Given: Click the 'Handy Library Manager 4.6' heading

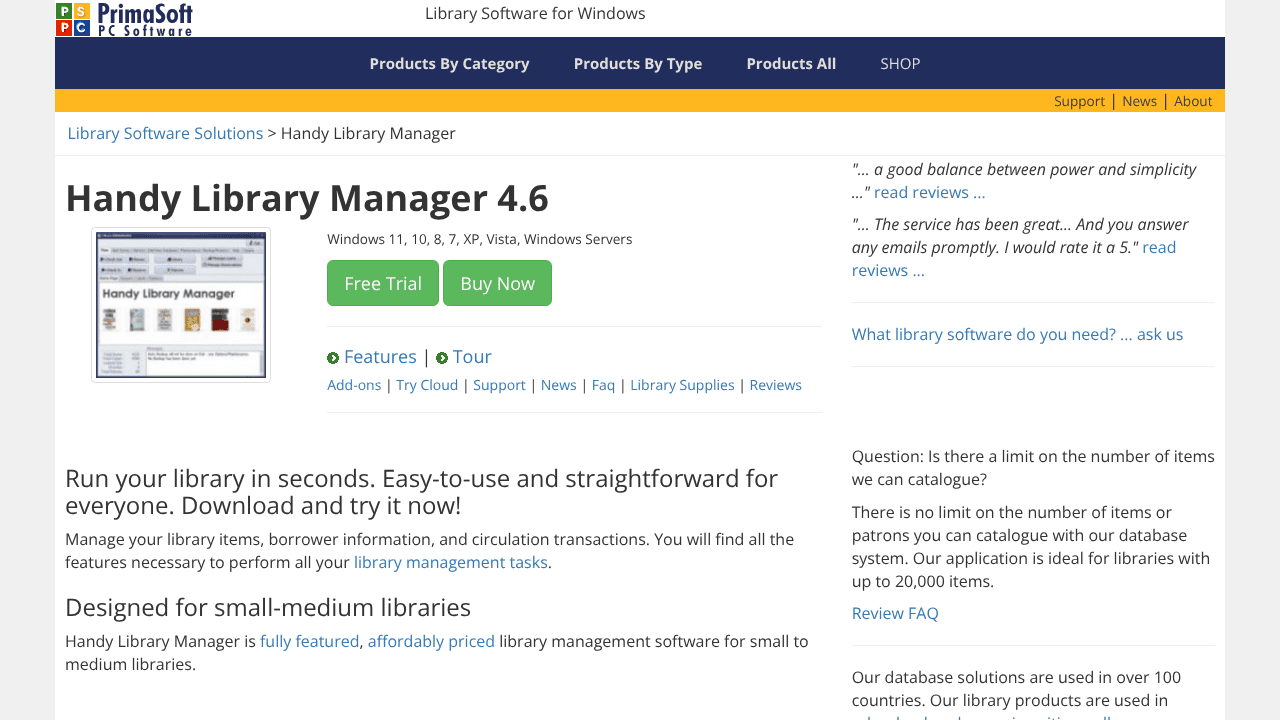Looking at the screenshot, I should point(307,198).
